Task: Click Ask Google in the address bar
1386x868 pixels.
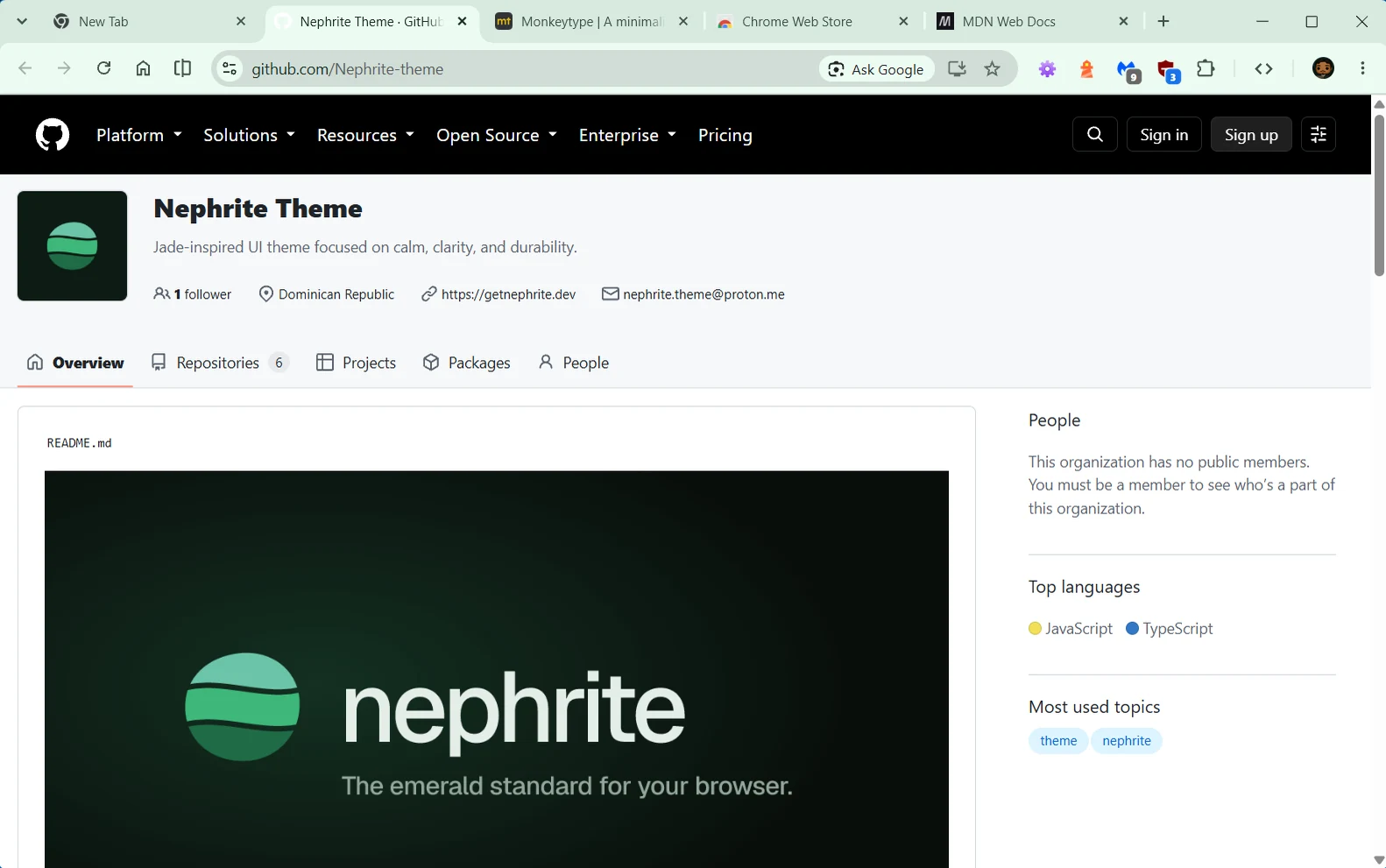Action: point(877,69)
